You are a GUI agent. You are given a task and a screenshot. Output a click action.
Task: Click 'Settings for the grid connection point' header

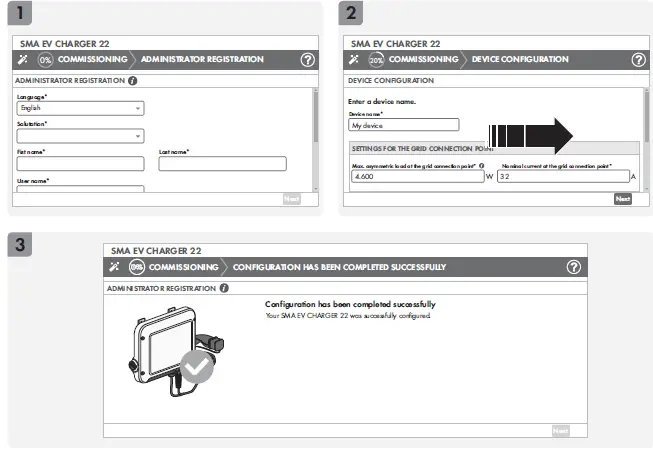pos(422,149)
